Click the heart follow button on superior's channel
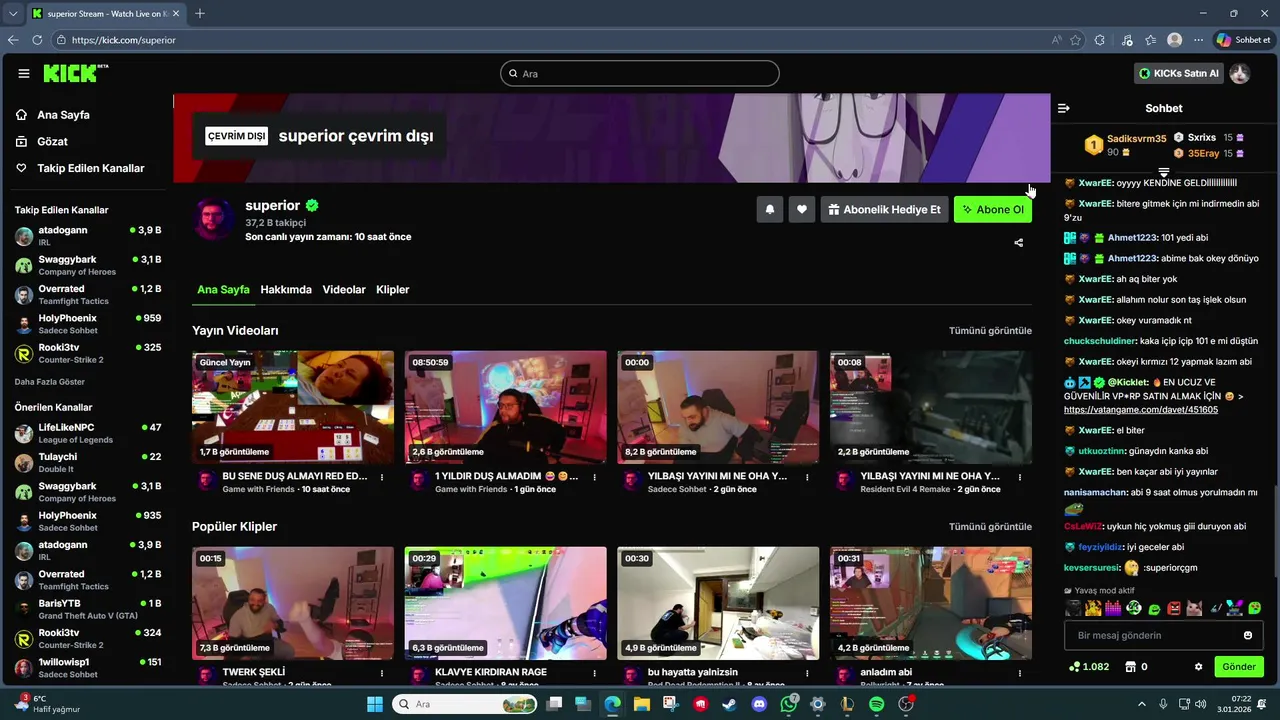Image resolution: width=1280 pixels, height=720 pixels. tap(802, 209)
